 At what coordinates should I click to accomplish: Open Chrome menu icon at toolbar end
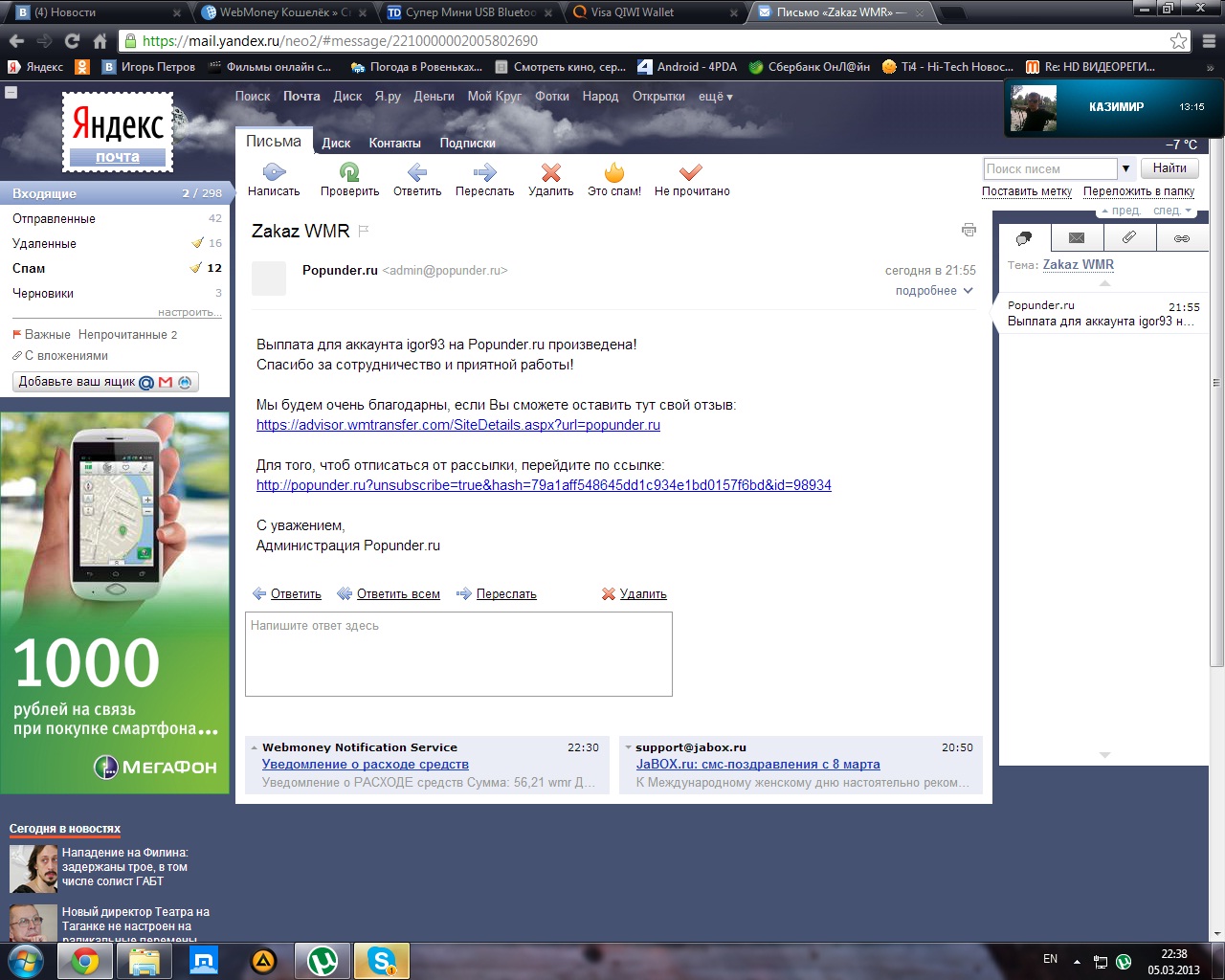[1209, 41]
